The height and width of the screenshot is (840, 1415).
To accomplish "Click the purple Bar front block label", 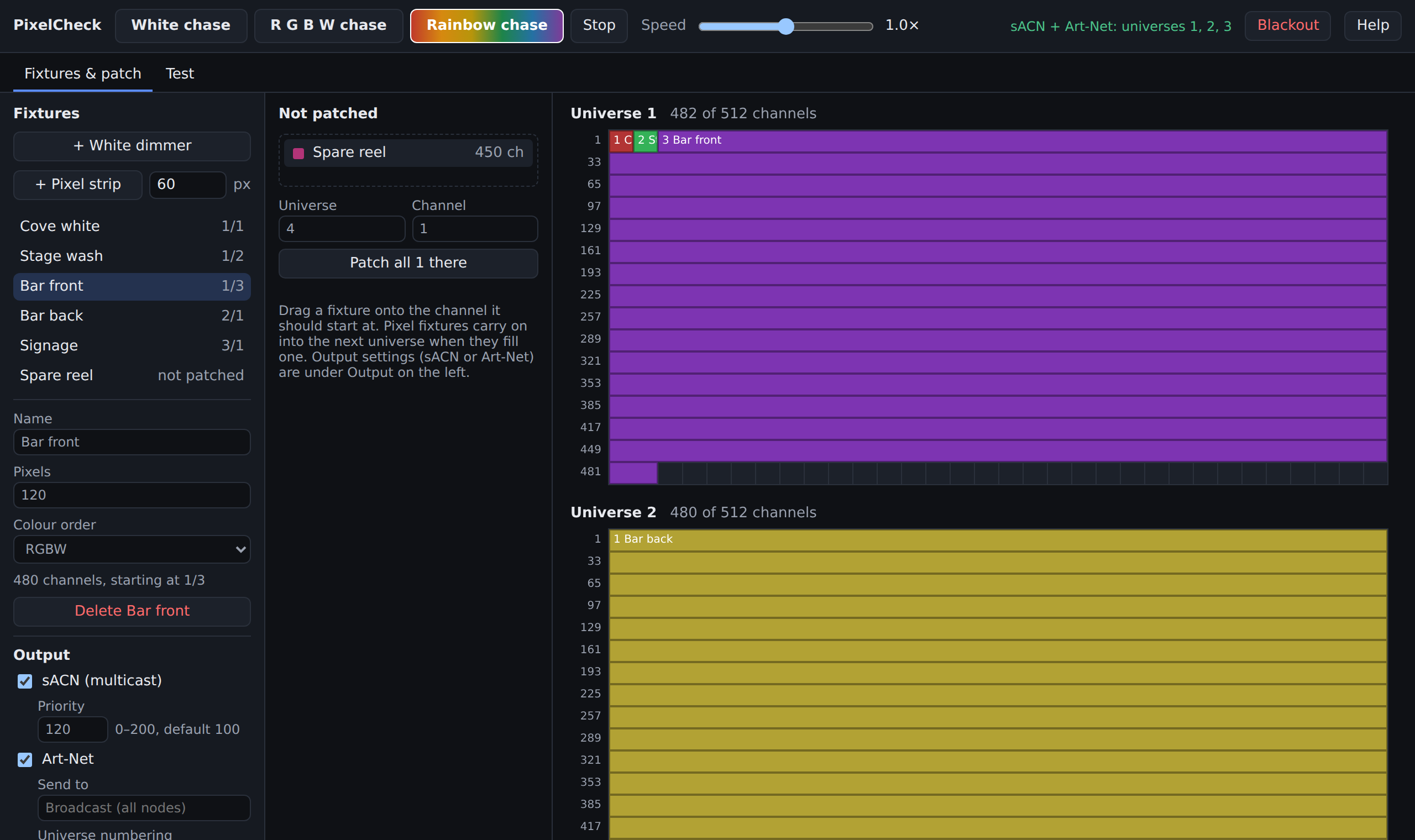I will [691, 140].
